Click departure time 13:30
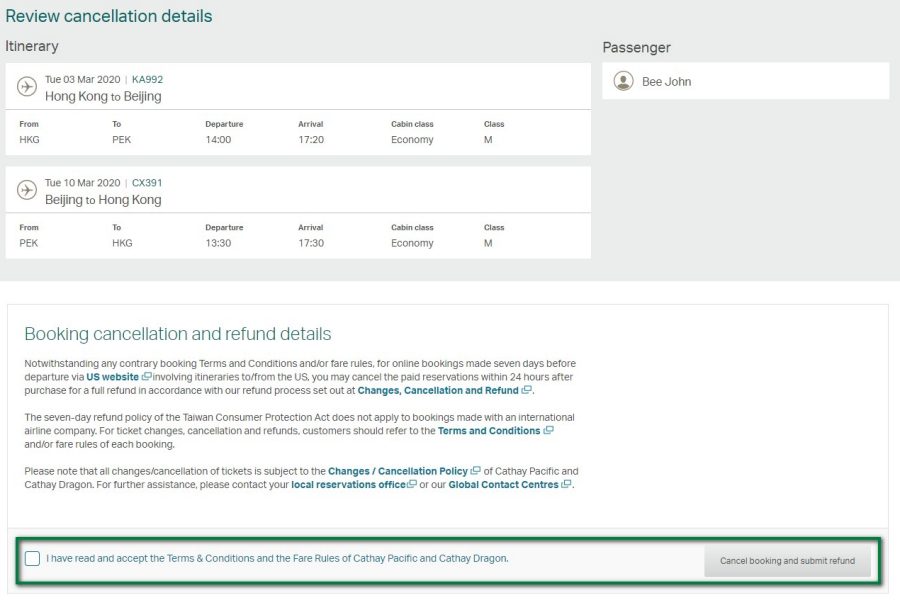 point(218,243)
